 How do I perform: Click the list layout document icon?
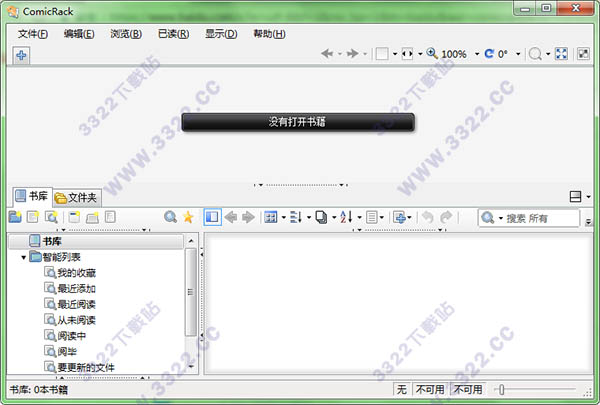372,217
